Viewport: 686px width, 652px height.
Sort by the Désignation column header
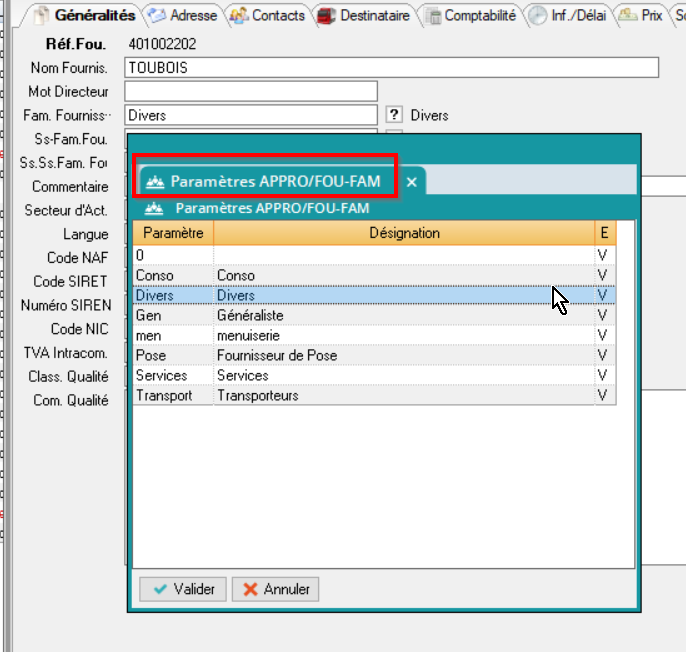pyautogui.click(x=403, y=233)
